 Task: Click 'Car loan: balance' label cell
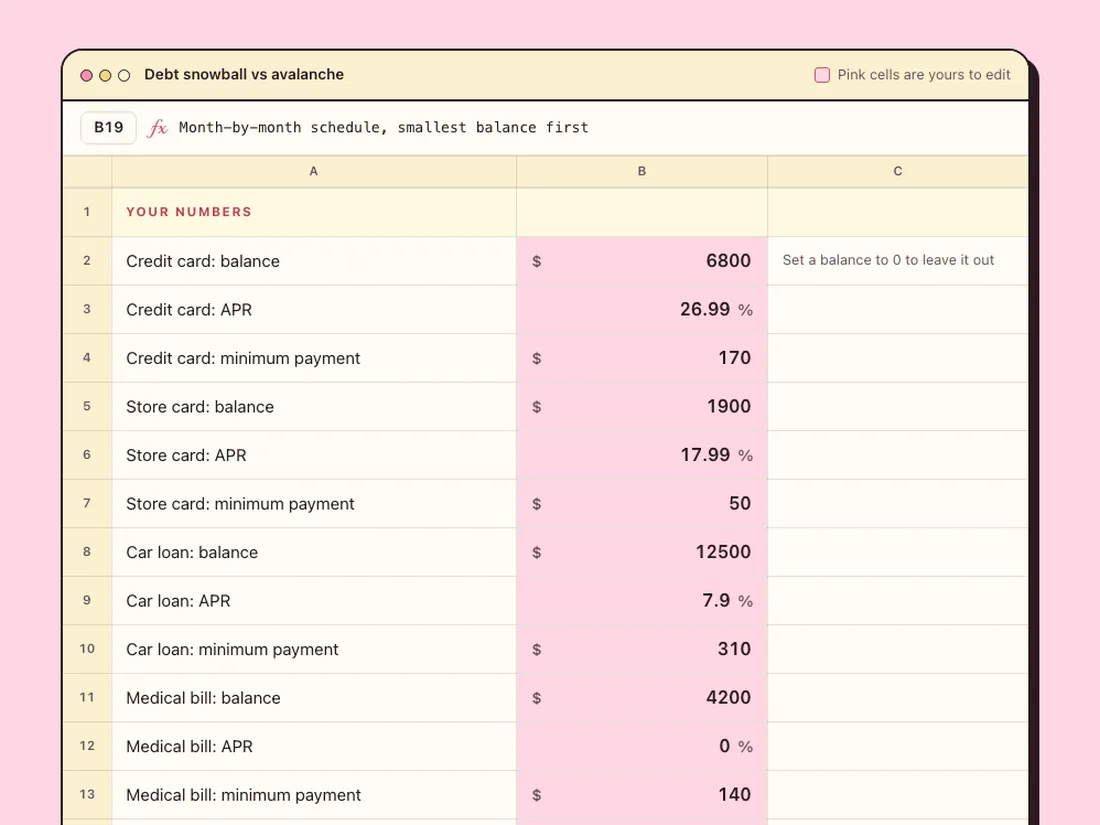tap(314, 552)
